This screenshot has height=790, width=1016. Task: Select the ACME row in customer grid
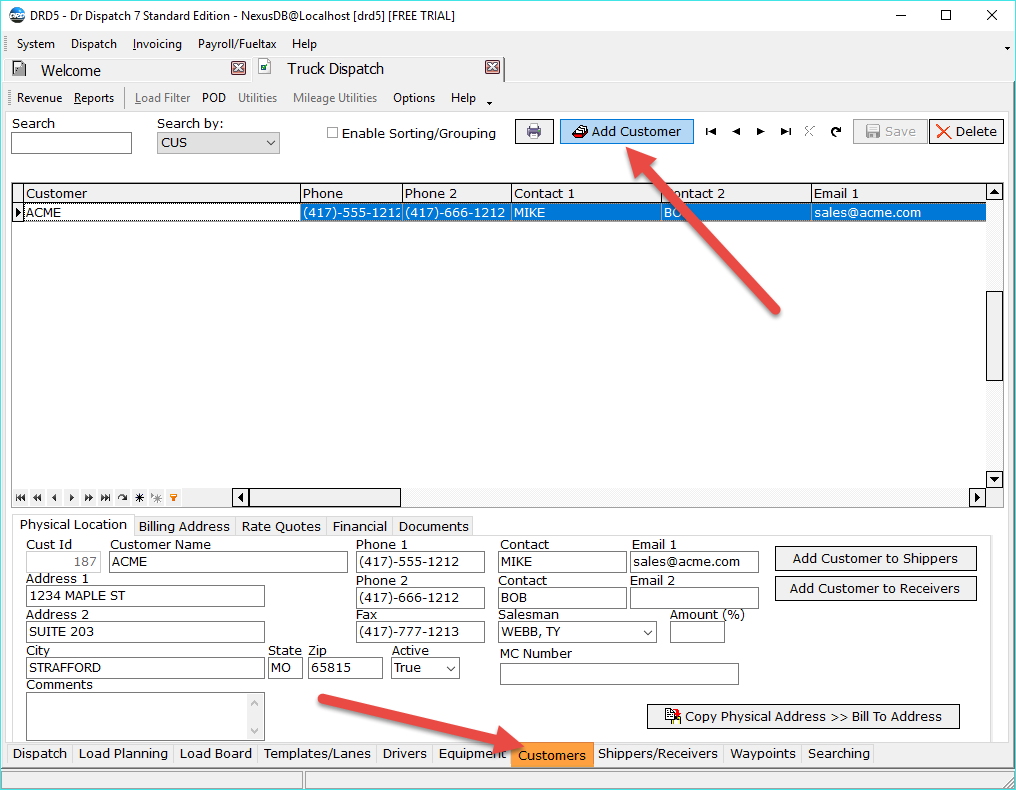pyautogui.click(x=499, y=213)
